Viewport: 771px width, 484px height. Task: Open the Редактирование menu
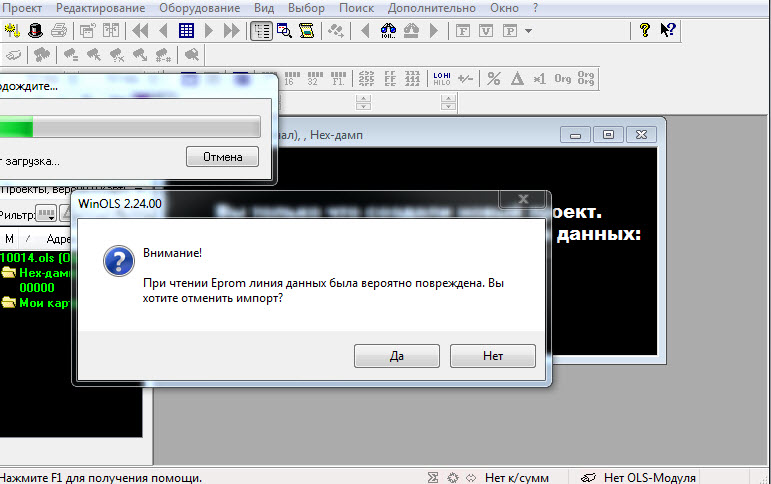pyautogui.click(x=100, y=8)
